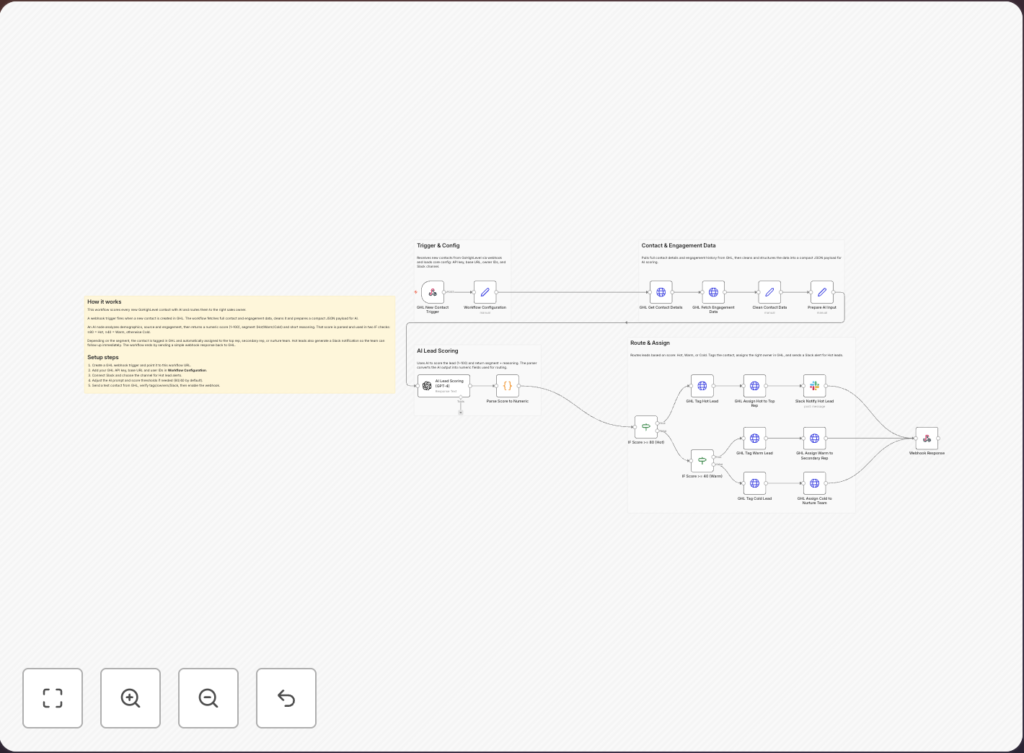Click the GHL Assign Warm to Secondary Rep node
This screenshot has height=753, width=1024.
coord(814,438)
